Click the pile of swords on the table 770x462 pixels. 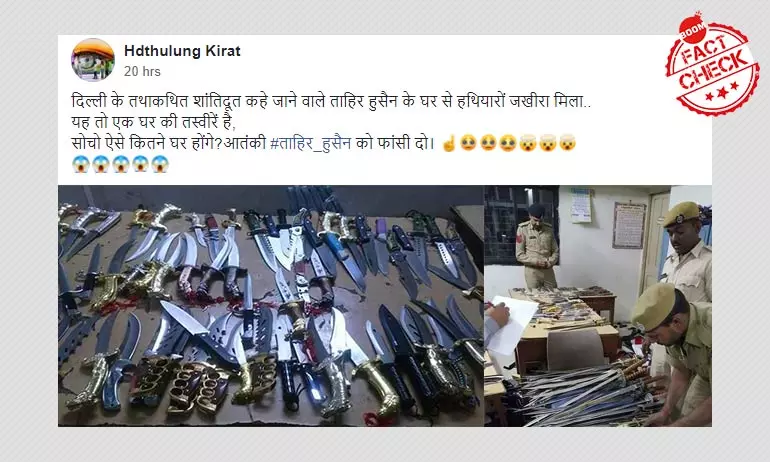click(587, 393)
